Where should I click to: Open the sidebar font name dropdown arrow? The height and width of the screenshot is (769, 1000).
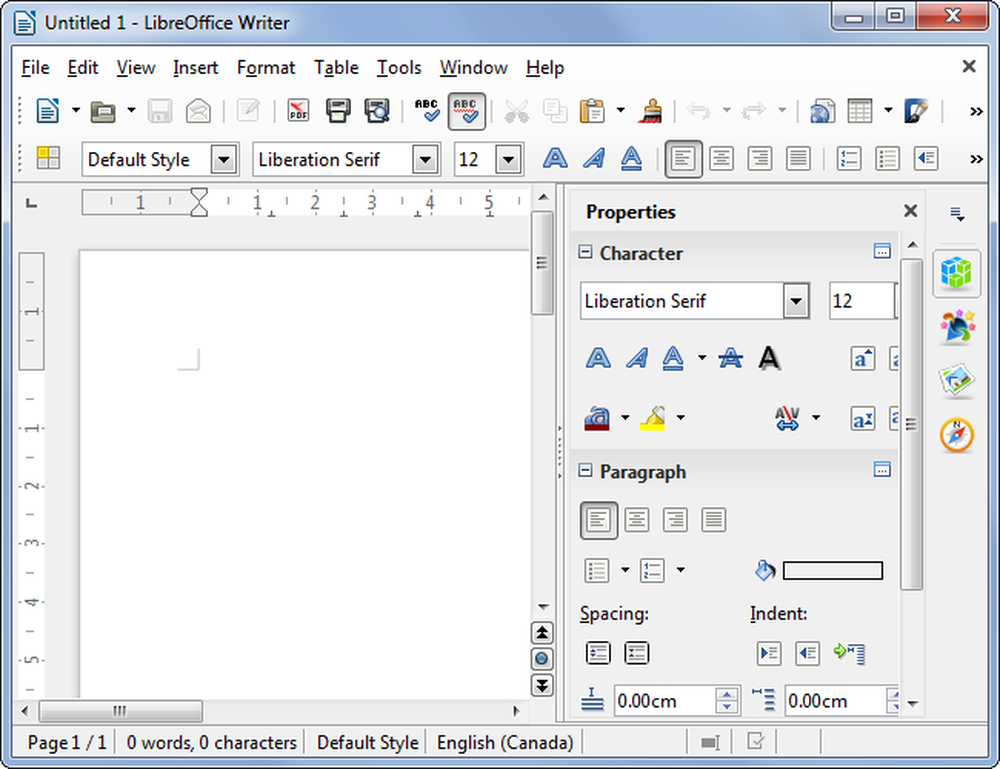[796, 300]
